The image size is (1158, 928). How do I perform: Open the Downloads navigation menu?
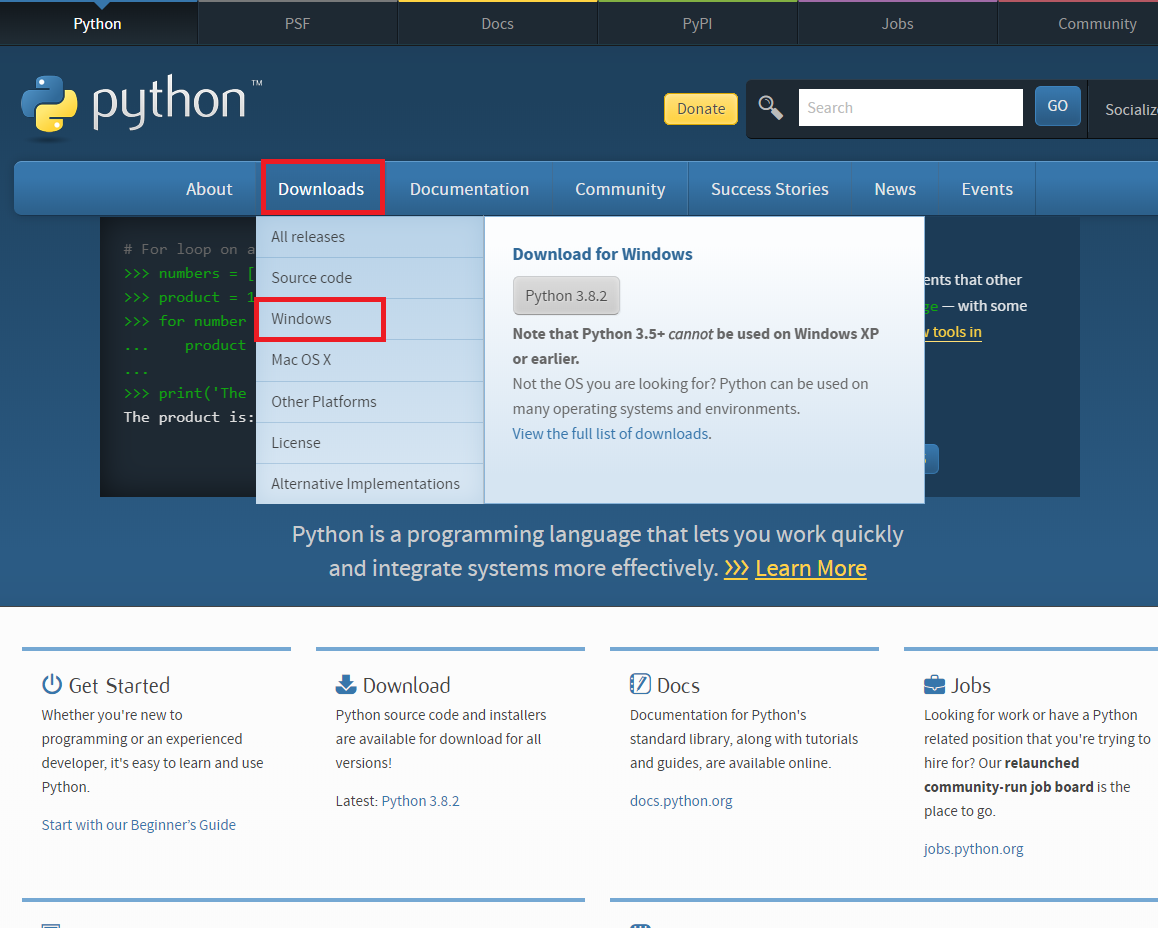(321, 189)
